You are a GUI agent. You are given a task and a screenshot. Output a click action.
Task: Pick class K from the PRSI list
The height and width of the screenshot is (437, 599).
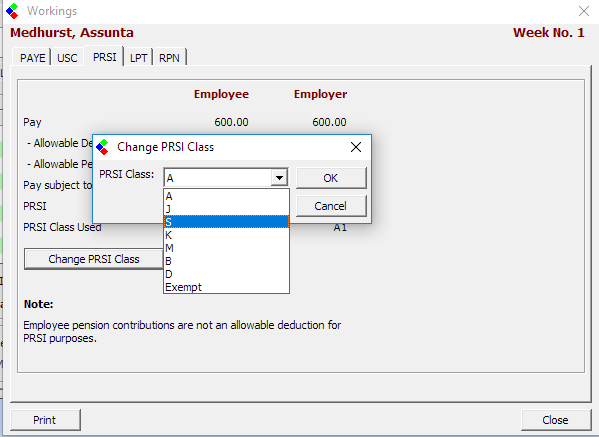pyautogui.click(x=226, y=235)
